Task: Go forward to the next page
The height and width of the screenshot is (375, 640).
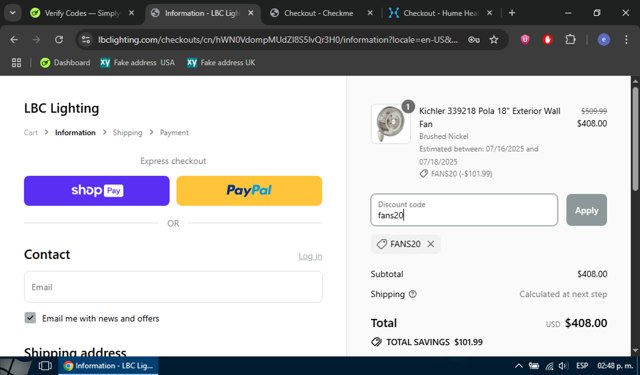Action: 36,40
